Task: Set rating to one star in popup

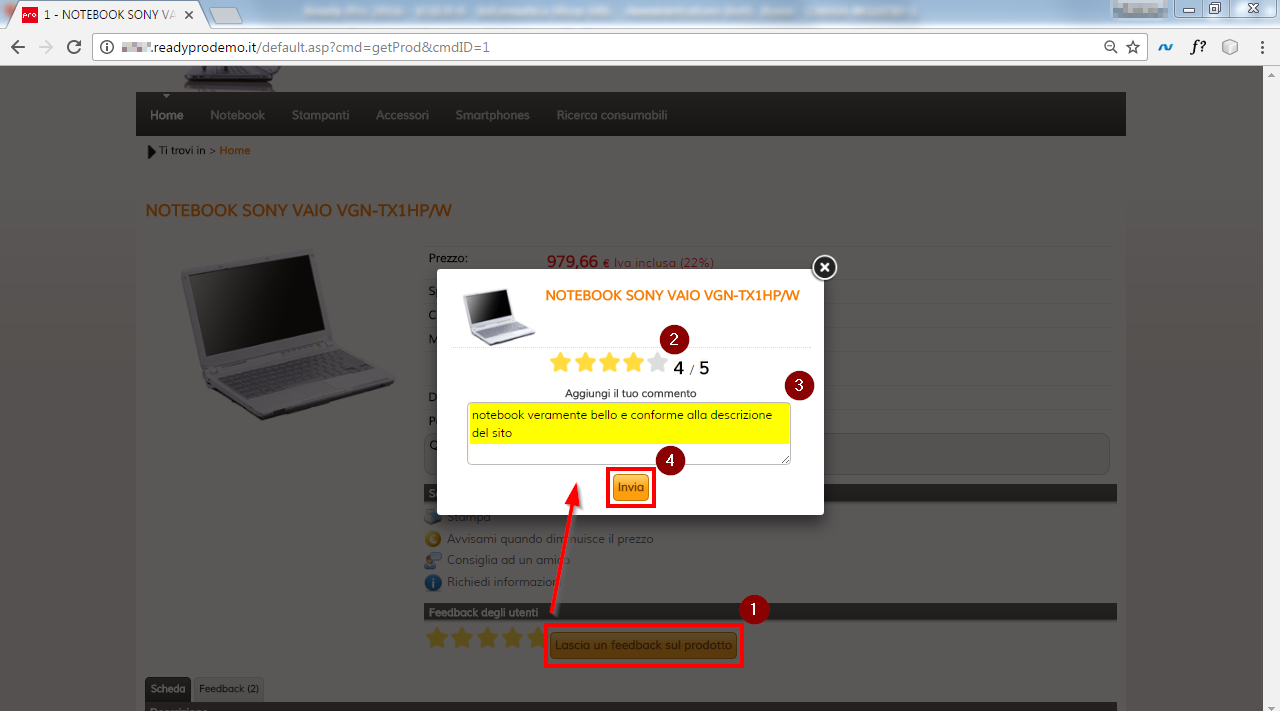Action: [560, 362]
